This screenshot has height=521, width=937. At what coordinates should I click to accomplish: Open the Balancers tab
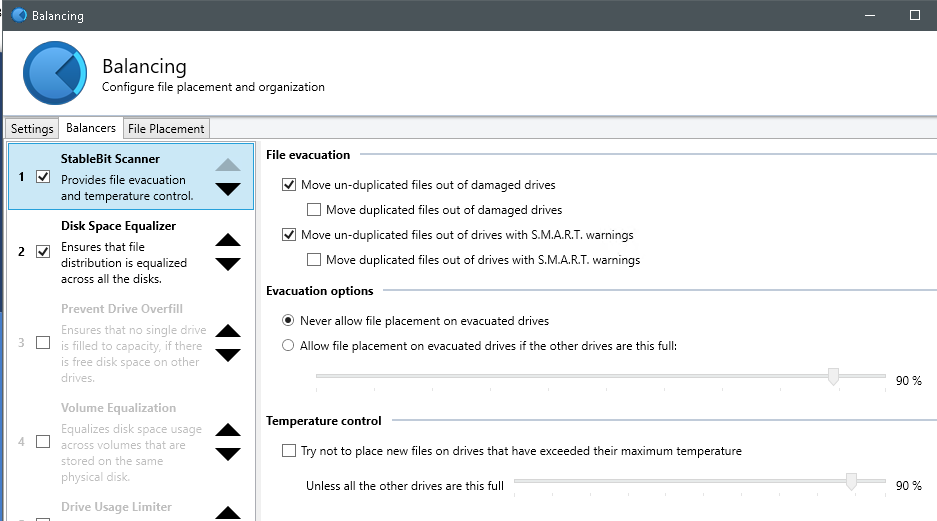91,128
